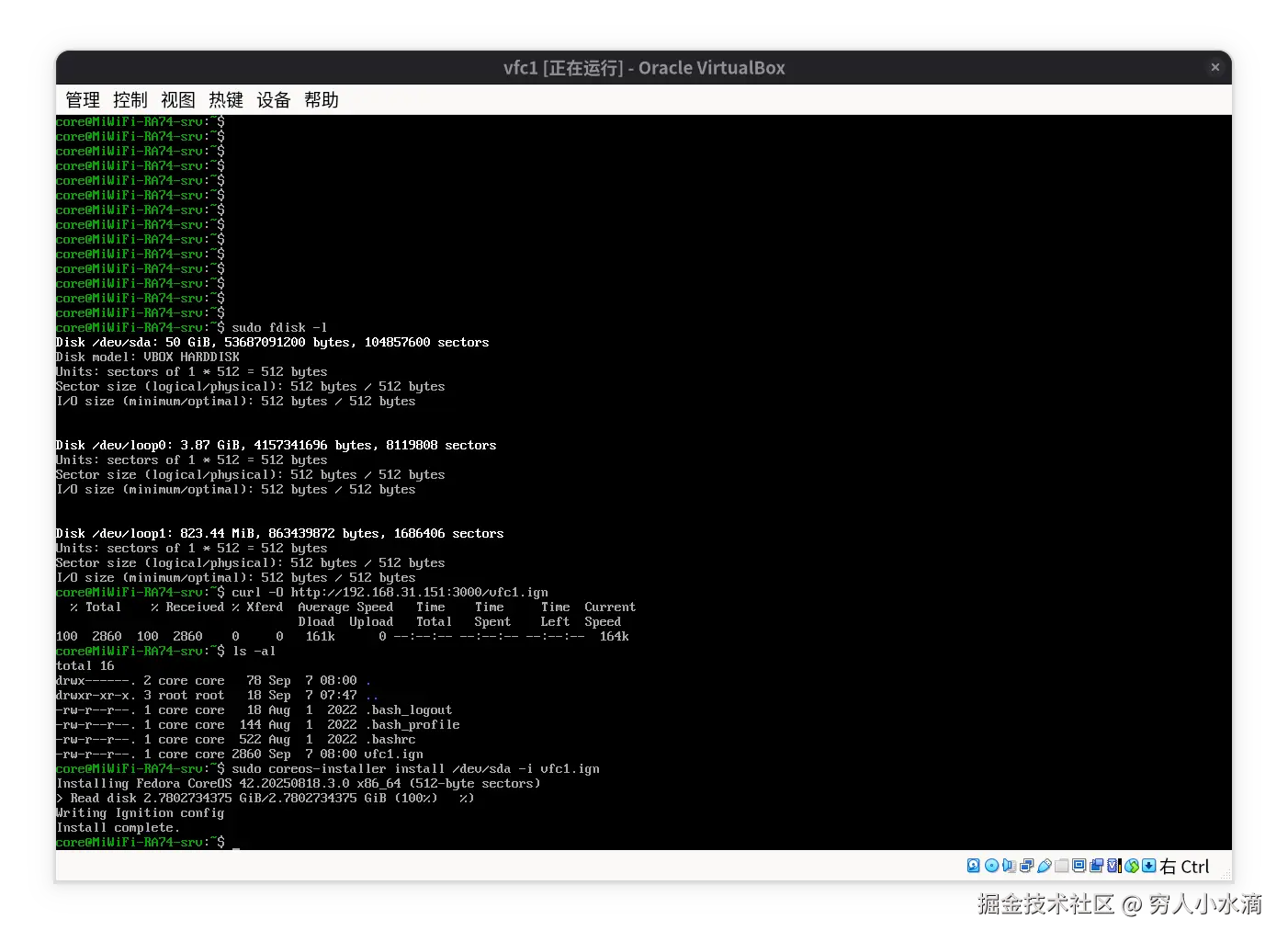The height and width of the screenshot is (942, 1288).
Task: Click the 'Install complete.' line
Action: coord(118,827)
